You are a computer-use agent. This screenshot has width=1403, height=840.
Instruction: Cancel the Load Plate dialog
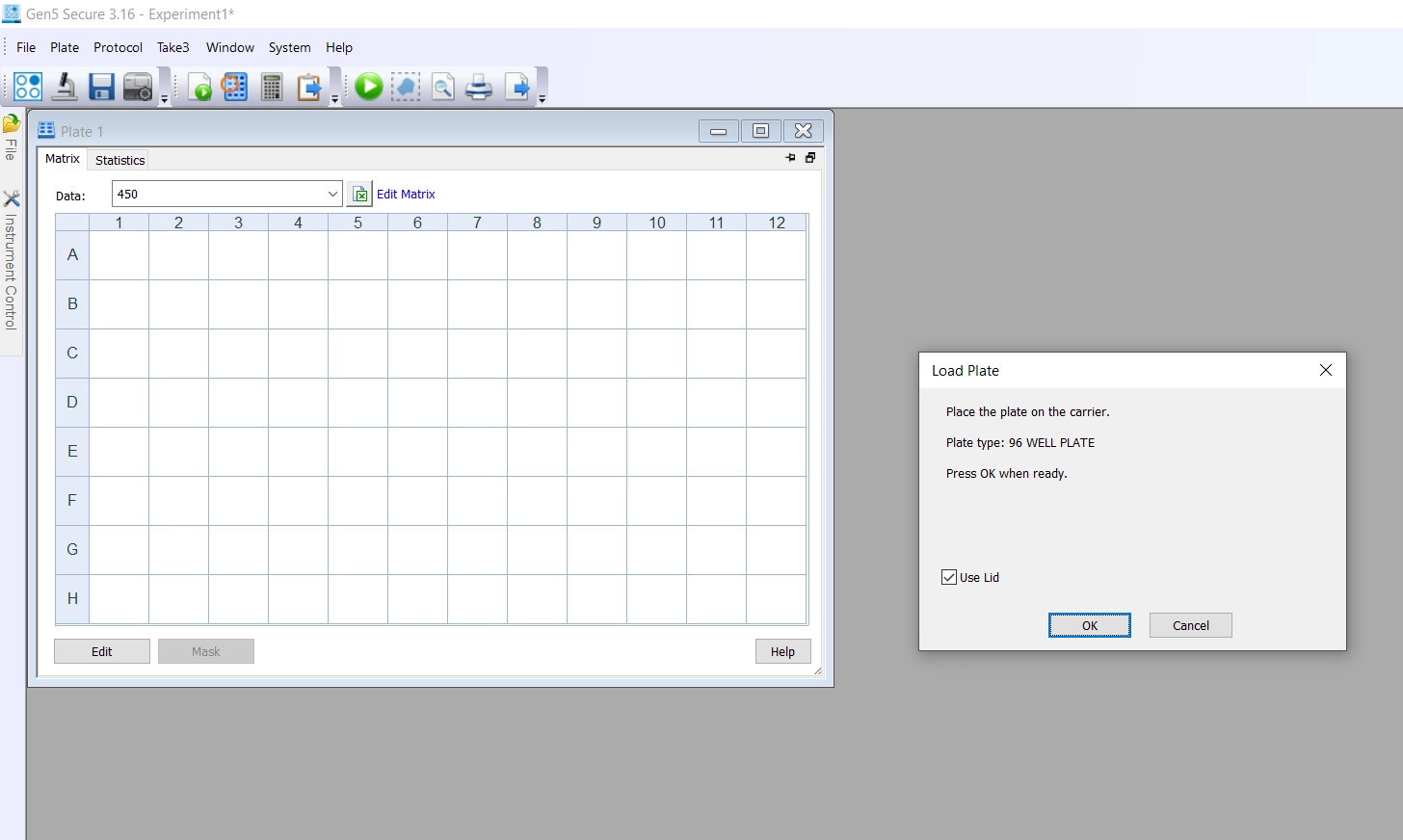(1191, 625)
